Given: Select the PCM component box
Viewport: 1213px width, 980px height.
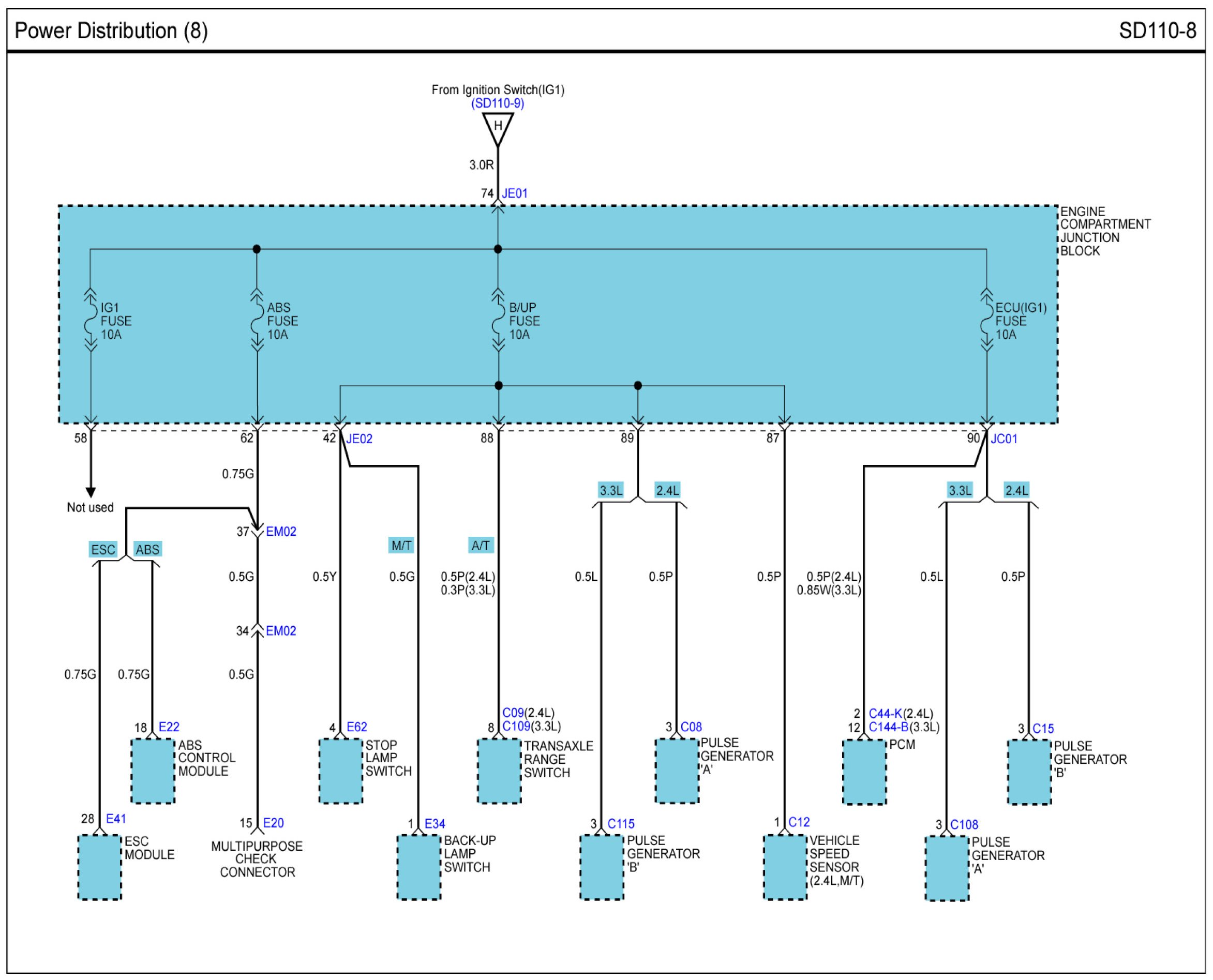Looking at the screenshot, I should coord(864,772).
